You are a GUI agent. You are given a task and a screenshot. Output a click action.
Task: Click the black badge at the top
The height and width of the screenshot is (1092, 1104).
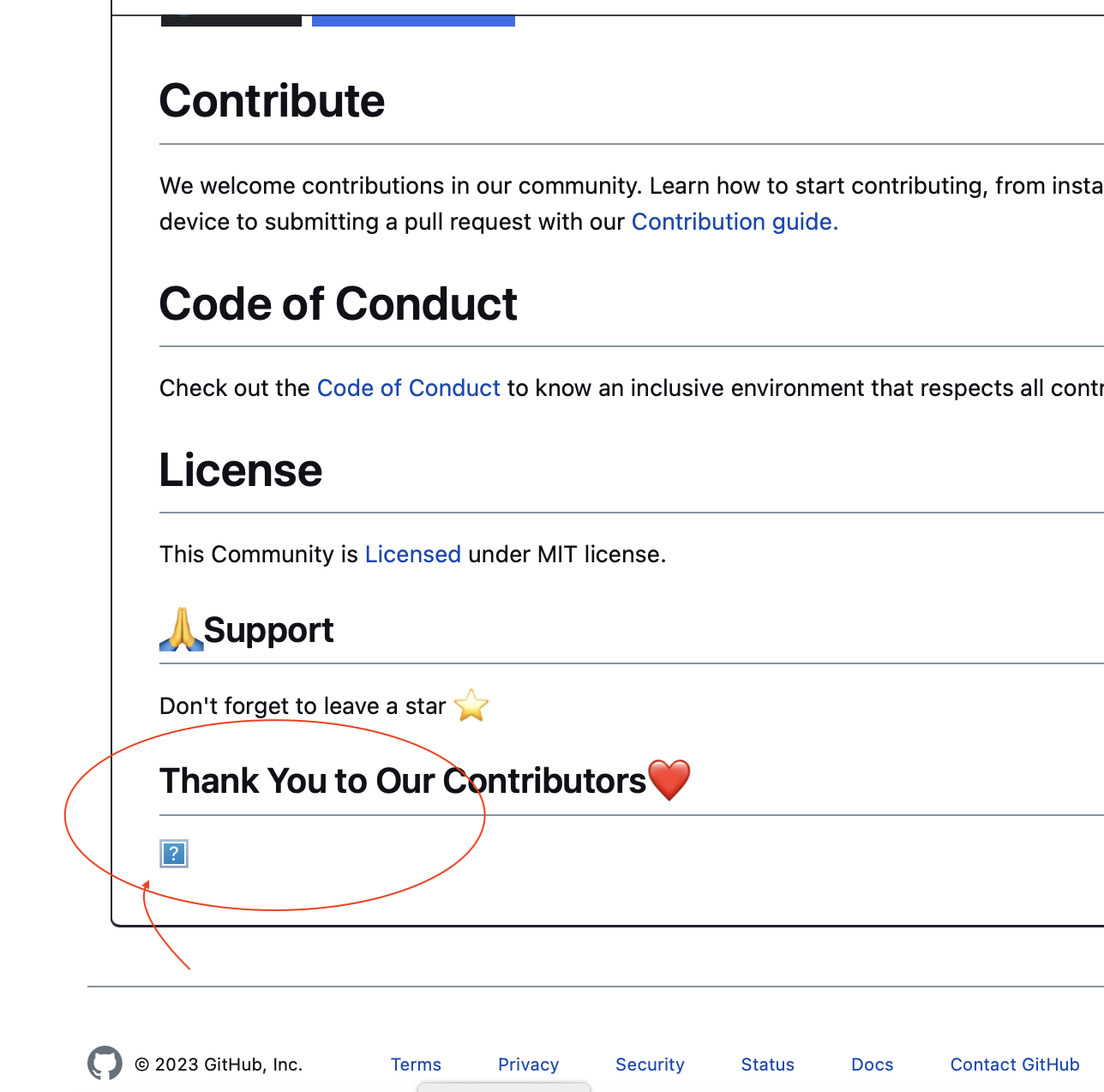coord(230,19)
